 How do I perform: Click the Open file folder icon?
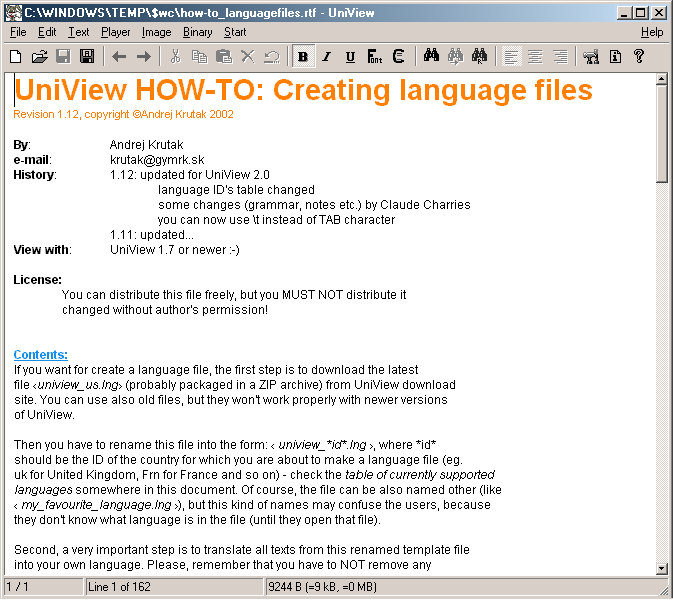(39, 56)
